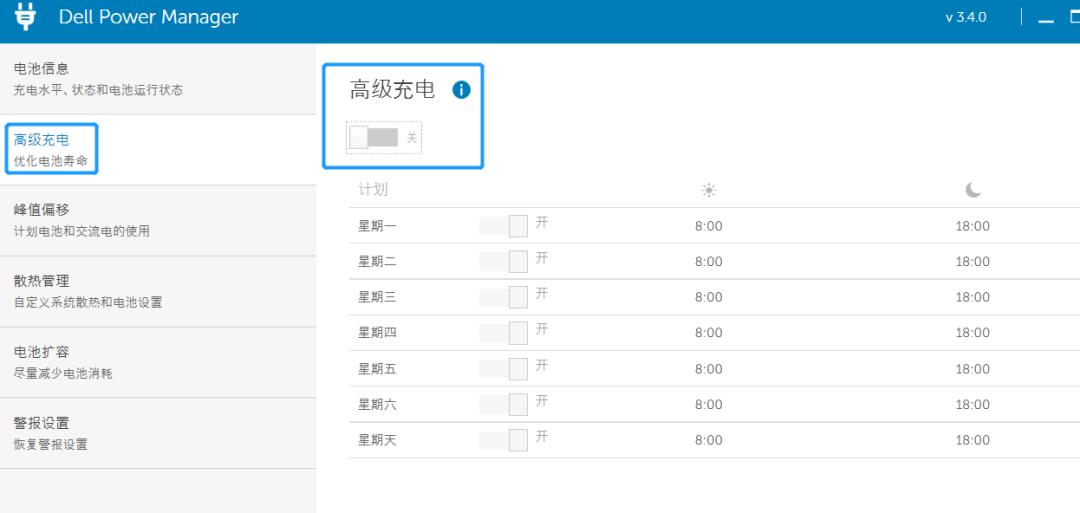Viewport: 1080px width, 513px height.
Task: Toggle the 星期二 schedule switch
Action: [503, 262]
